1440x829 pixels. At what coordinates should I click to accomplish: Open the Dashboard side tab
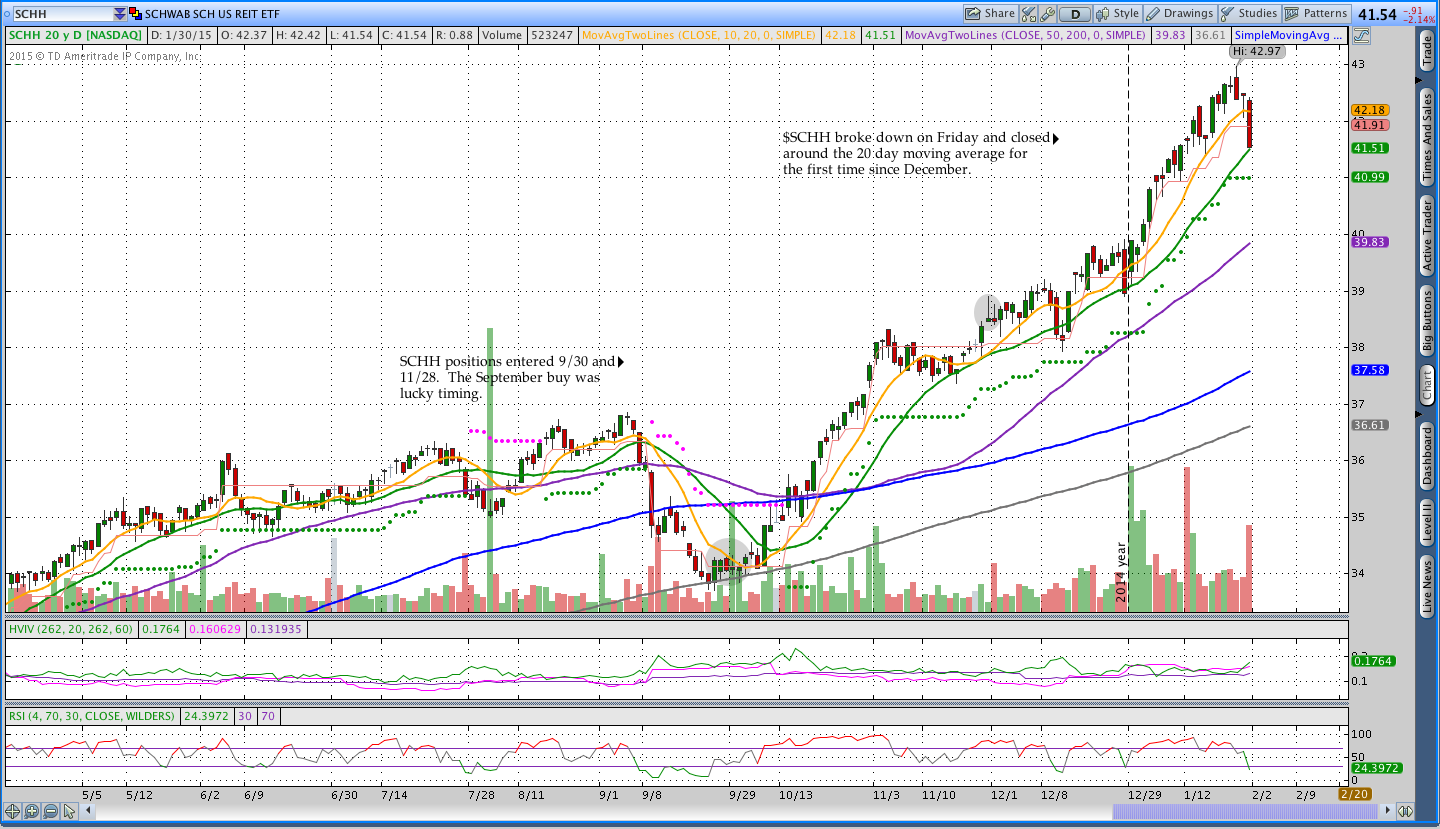[1427, 455]
